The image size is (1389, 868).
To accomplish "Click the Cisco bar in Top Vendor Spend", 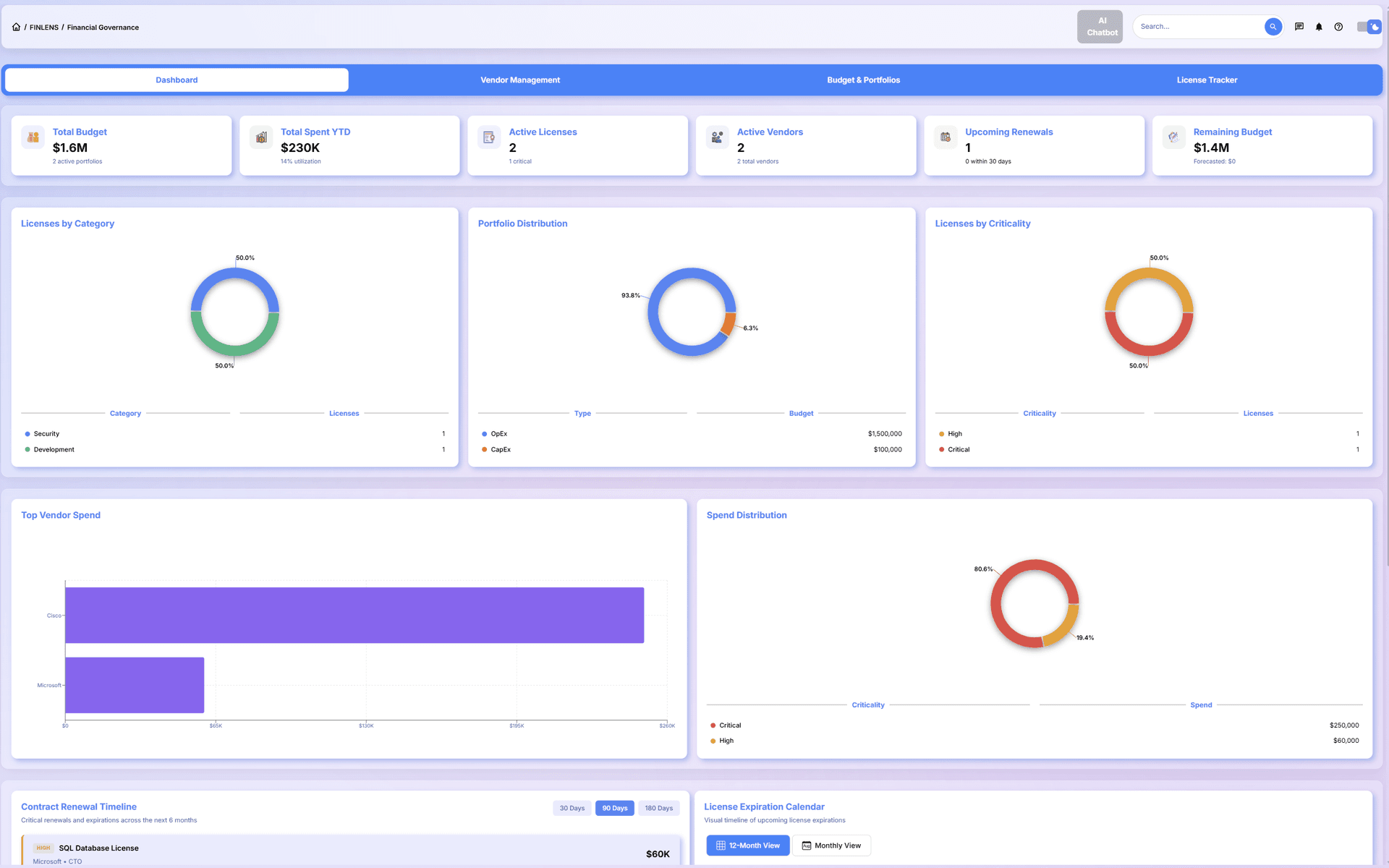I will 354,616.
